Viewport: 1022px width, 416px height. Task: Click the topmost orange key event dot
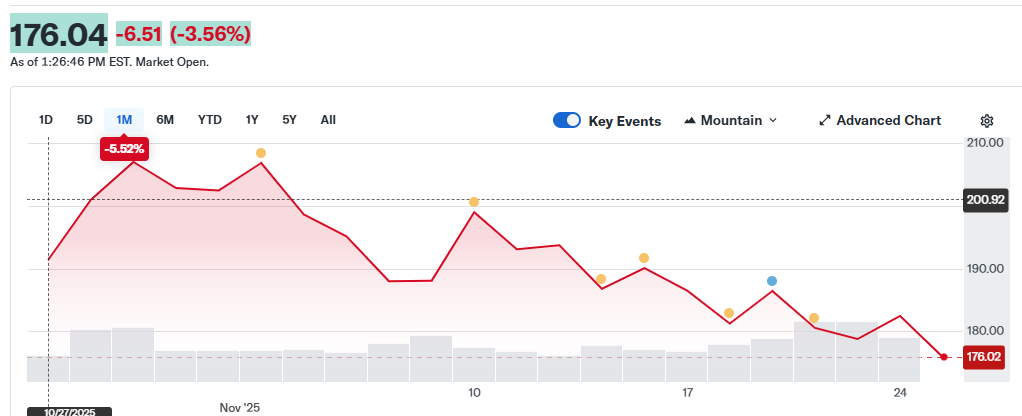[x=261, y=153]
